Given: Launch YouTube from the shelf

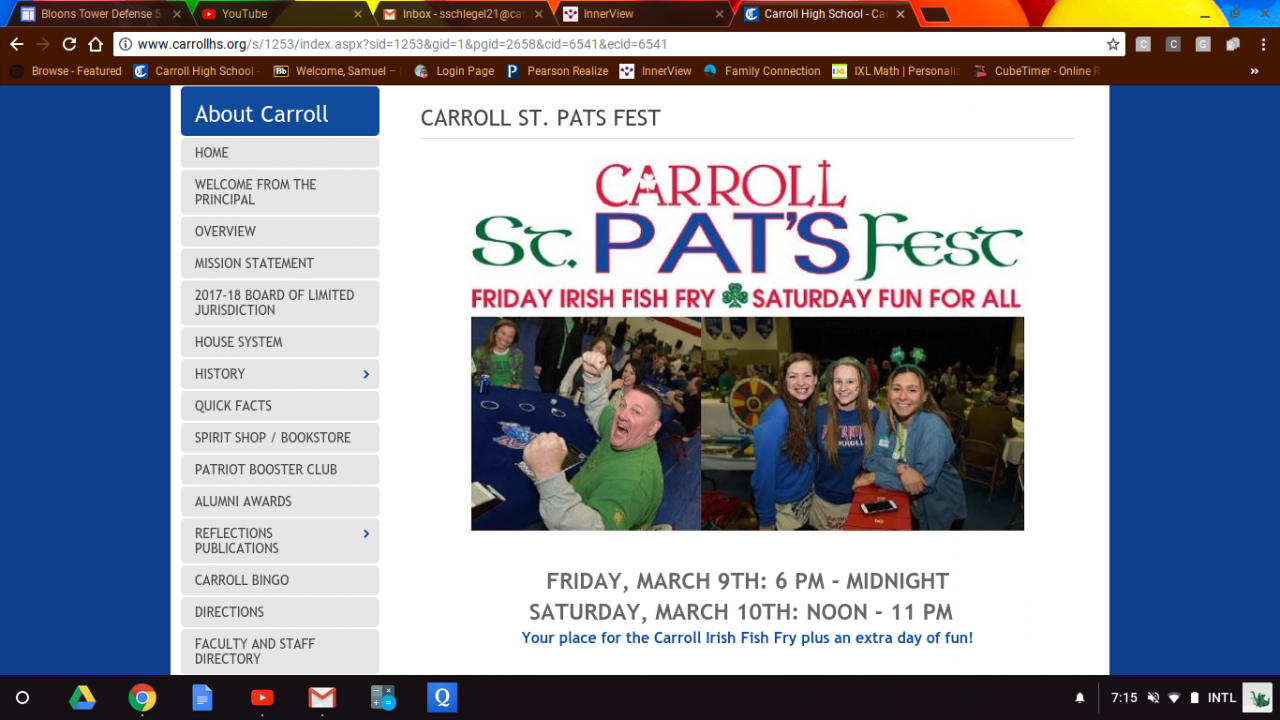Looking at the screenshot, I should [262, 697].
